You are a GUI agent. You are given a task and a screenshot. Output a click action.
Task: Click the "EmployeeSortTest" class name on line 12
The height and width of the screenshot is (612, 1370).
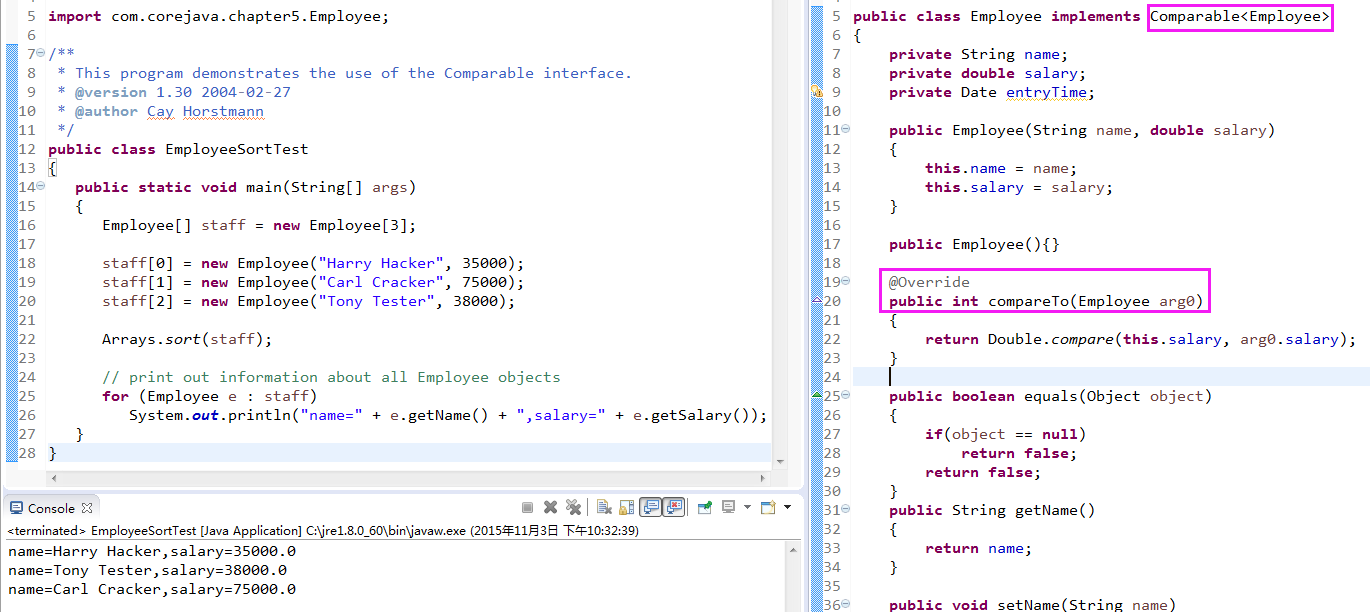[x=237, y=149]
